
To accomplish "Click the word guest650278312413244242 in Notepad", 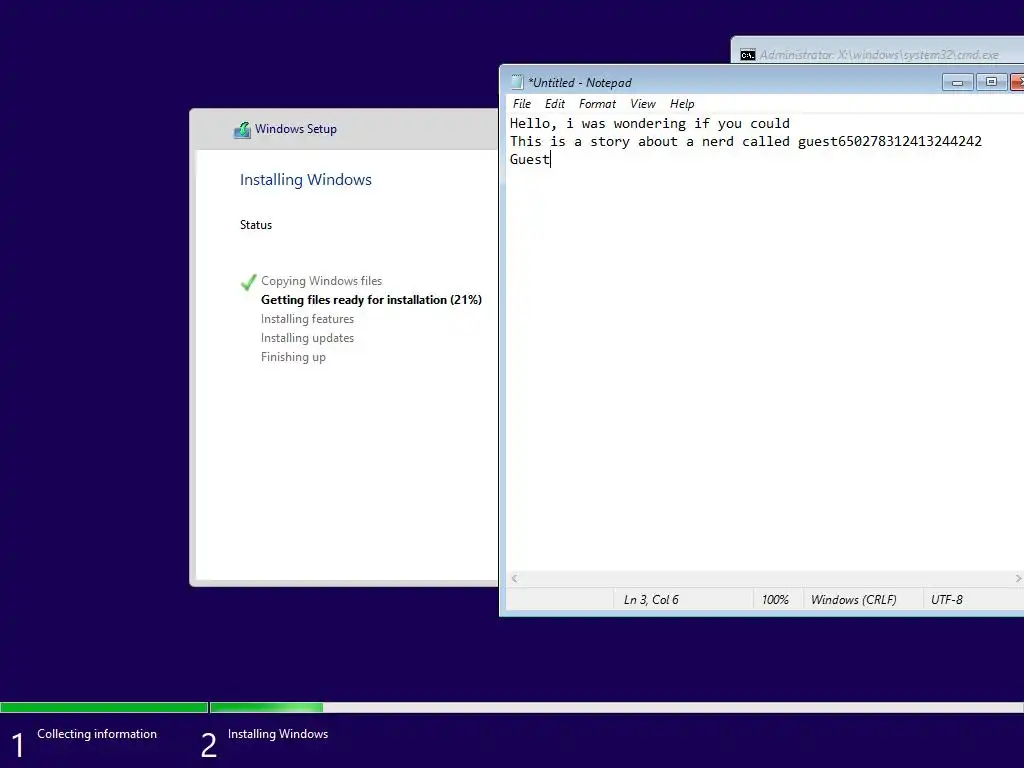I will (889, 141).
